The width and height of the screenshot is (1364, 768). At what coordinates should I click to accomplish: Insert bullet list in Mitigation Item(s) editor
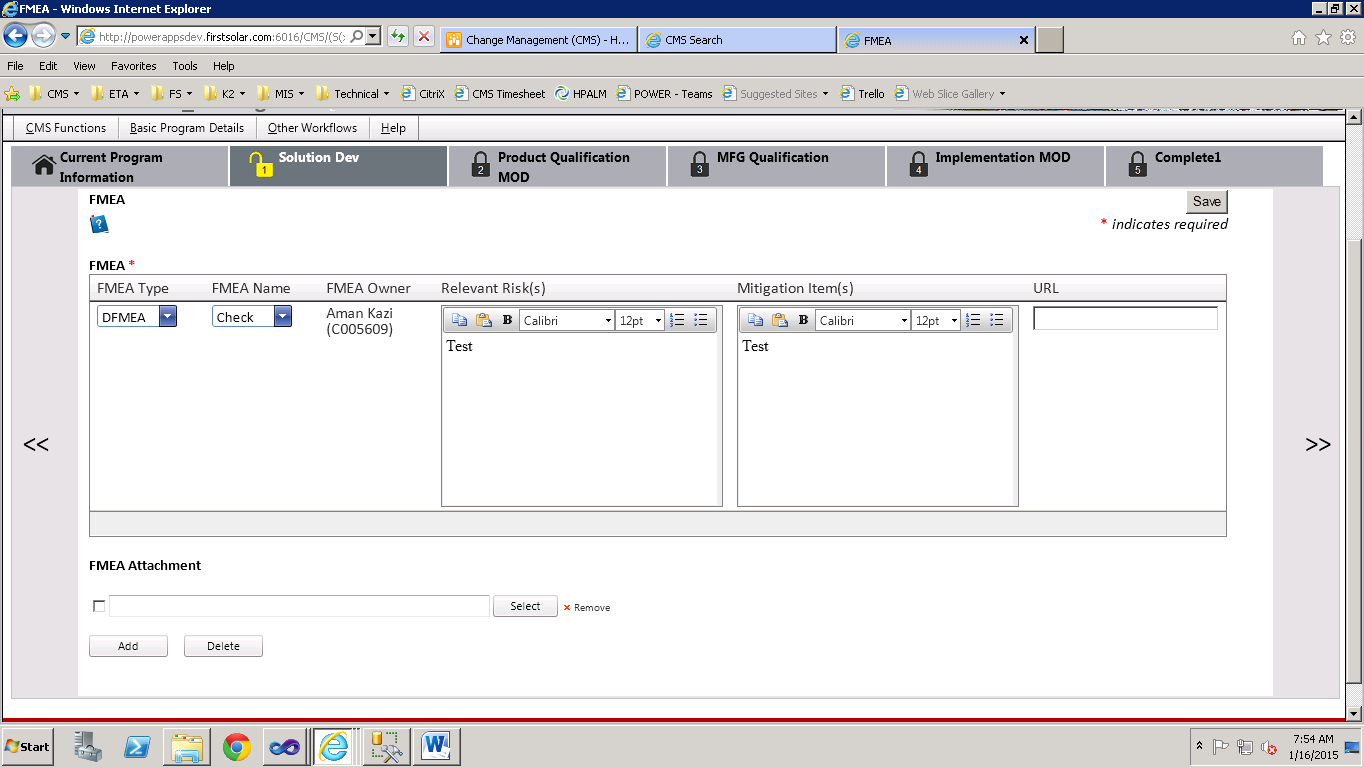[997, 320]
